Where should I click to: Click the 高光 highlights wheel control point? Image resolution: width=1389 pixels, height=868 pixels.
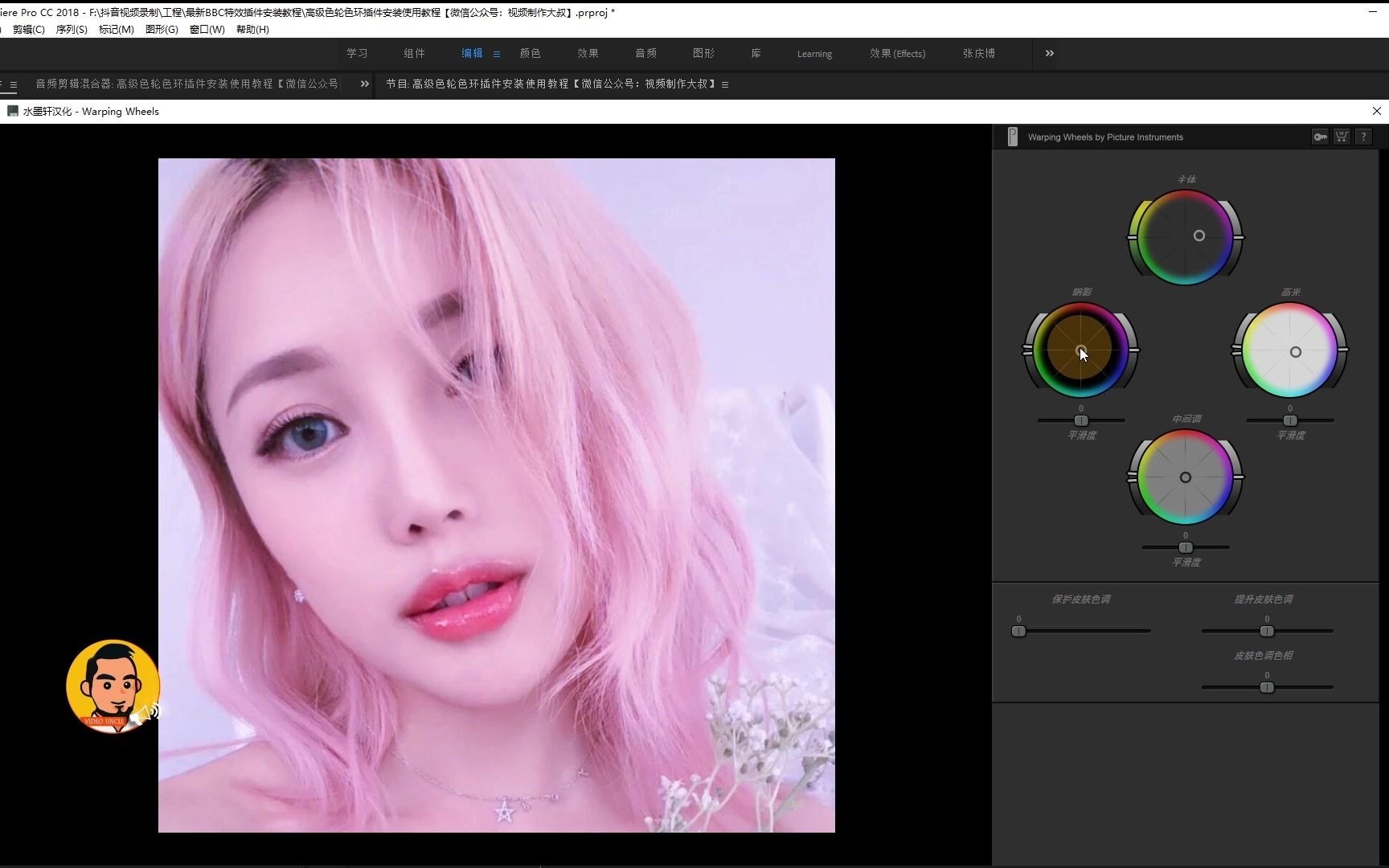[x=1295, y=352]
